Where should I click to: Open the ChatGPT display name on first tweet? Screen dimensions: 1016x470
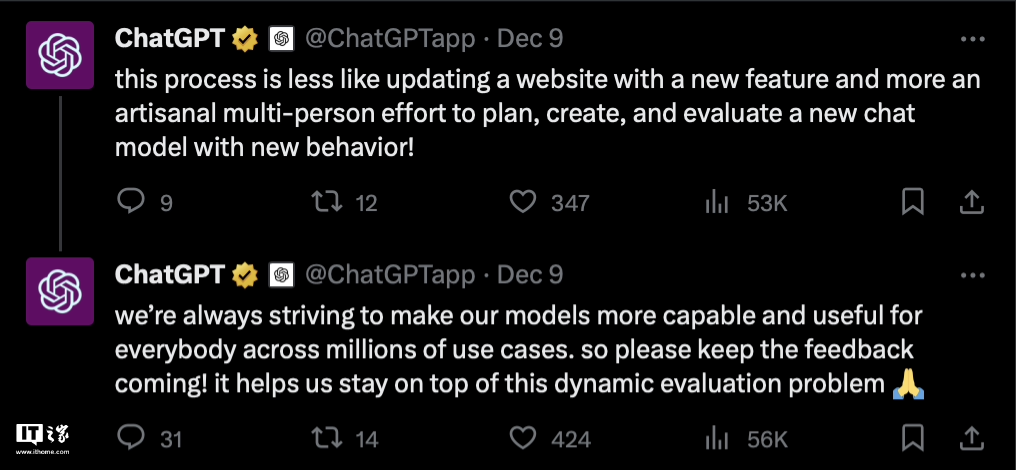[171, 39]
